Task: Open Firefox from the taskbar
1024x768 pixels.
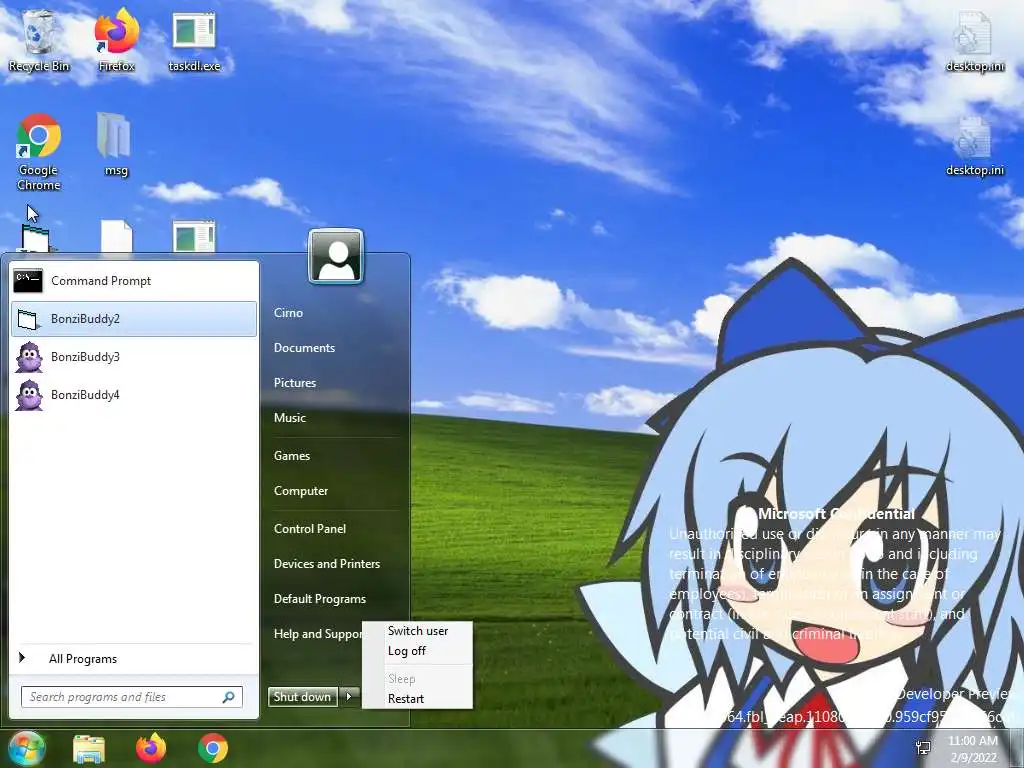Action: [151, 748]
